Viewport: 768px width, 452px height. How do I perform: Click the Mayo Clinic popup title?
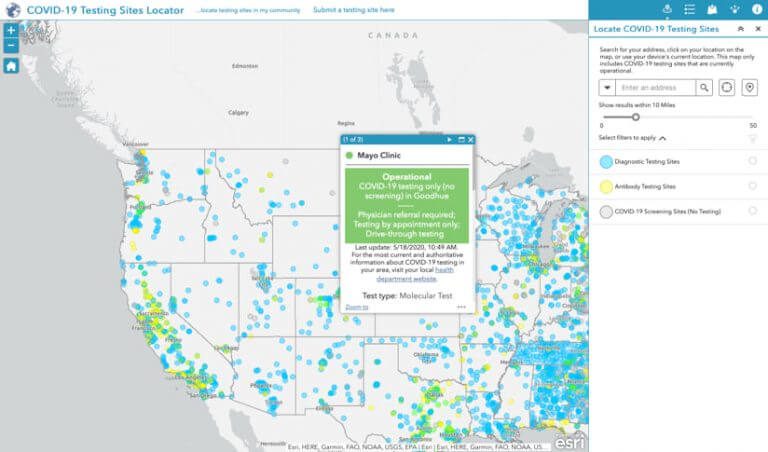click(x=379, y=155)
